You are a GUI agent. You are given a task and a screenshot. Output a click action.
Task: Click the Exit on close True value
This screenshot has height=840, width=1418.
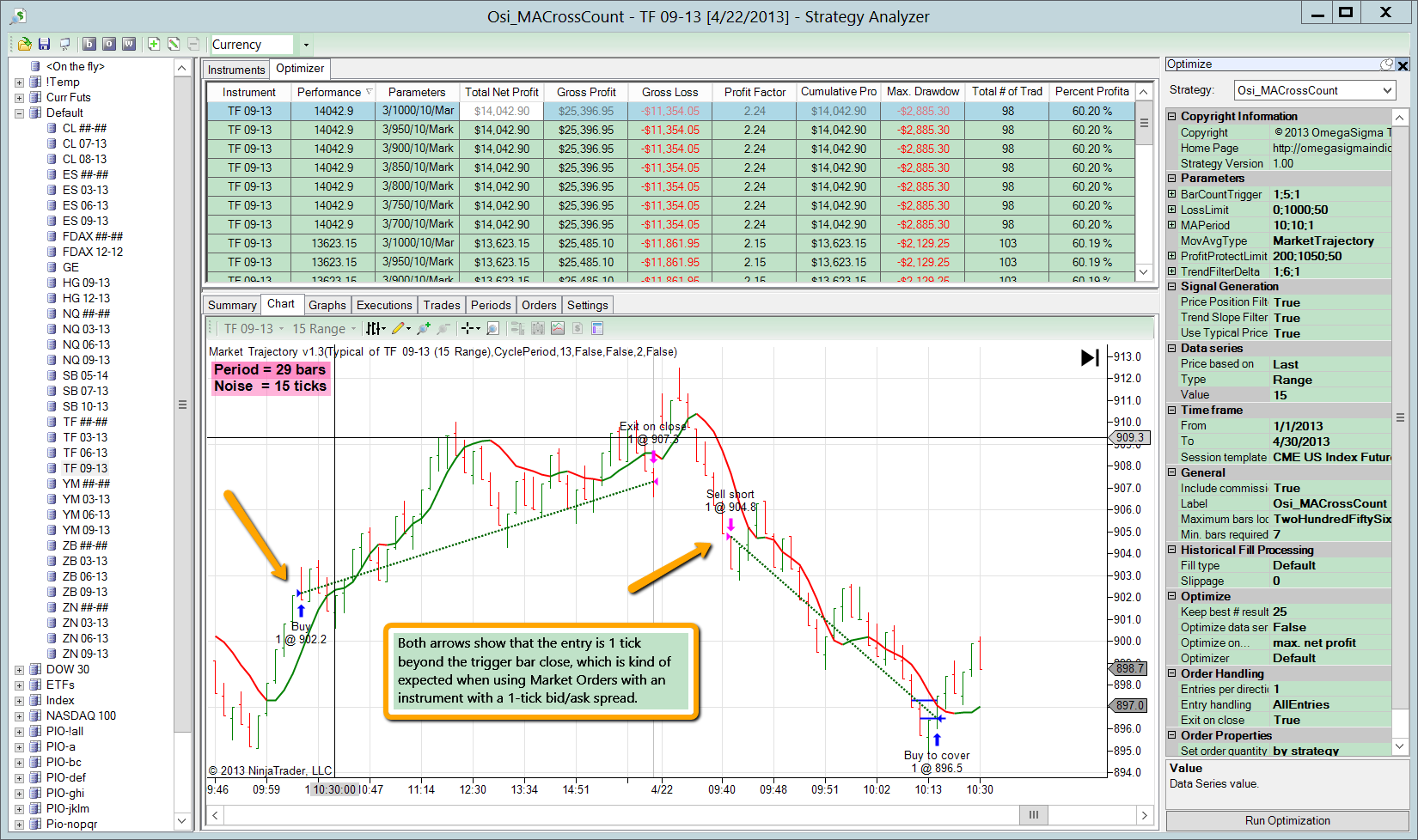(x=1330, y=720)
